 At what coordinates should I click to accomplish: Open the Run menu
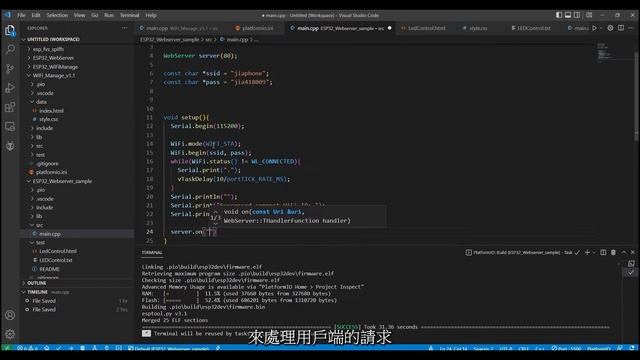coord(109,15)
